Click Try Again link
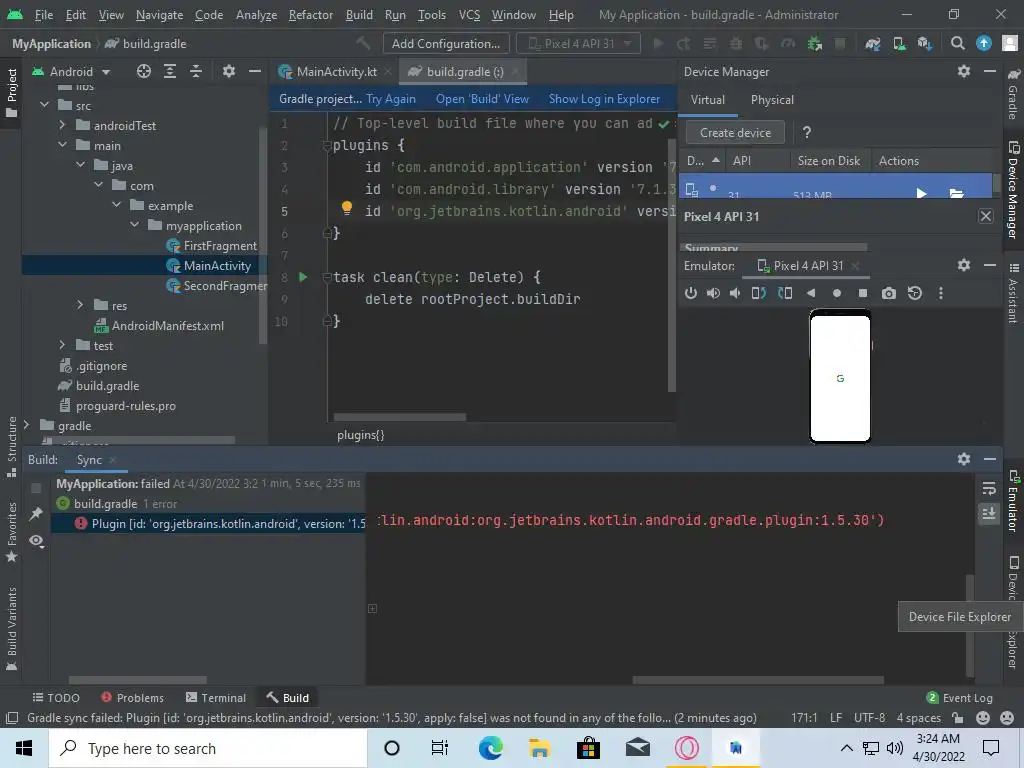The height and width of the screenshot is (768, 1024). point(391,99)
